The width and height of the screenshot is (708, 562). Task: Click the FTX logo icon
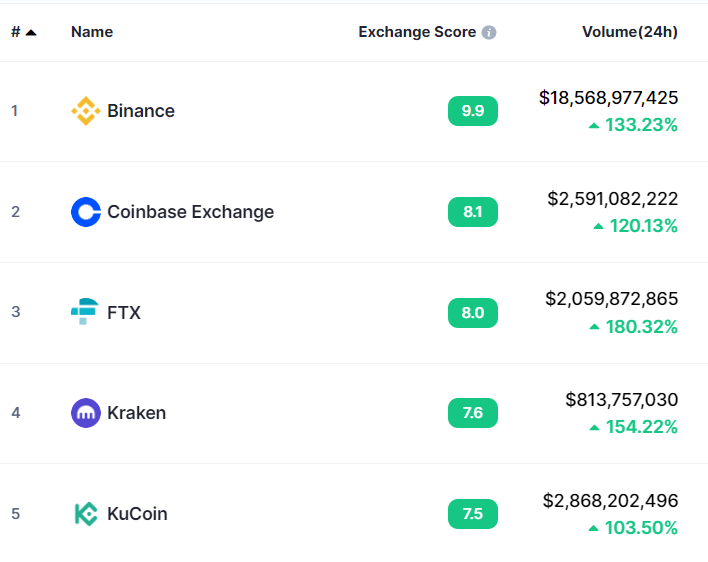tap(85, 311)
